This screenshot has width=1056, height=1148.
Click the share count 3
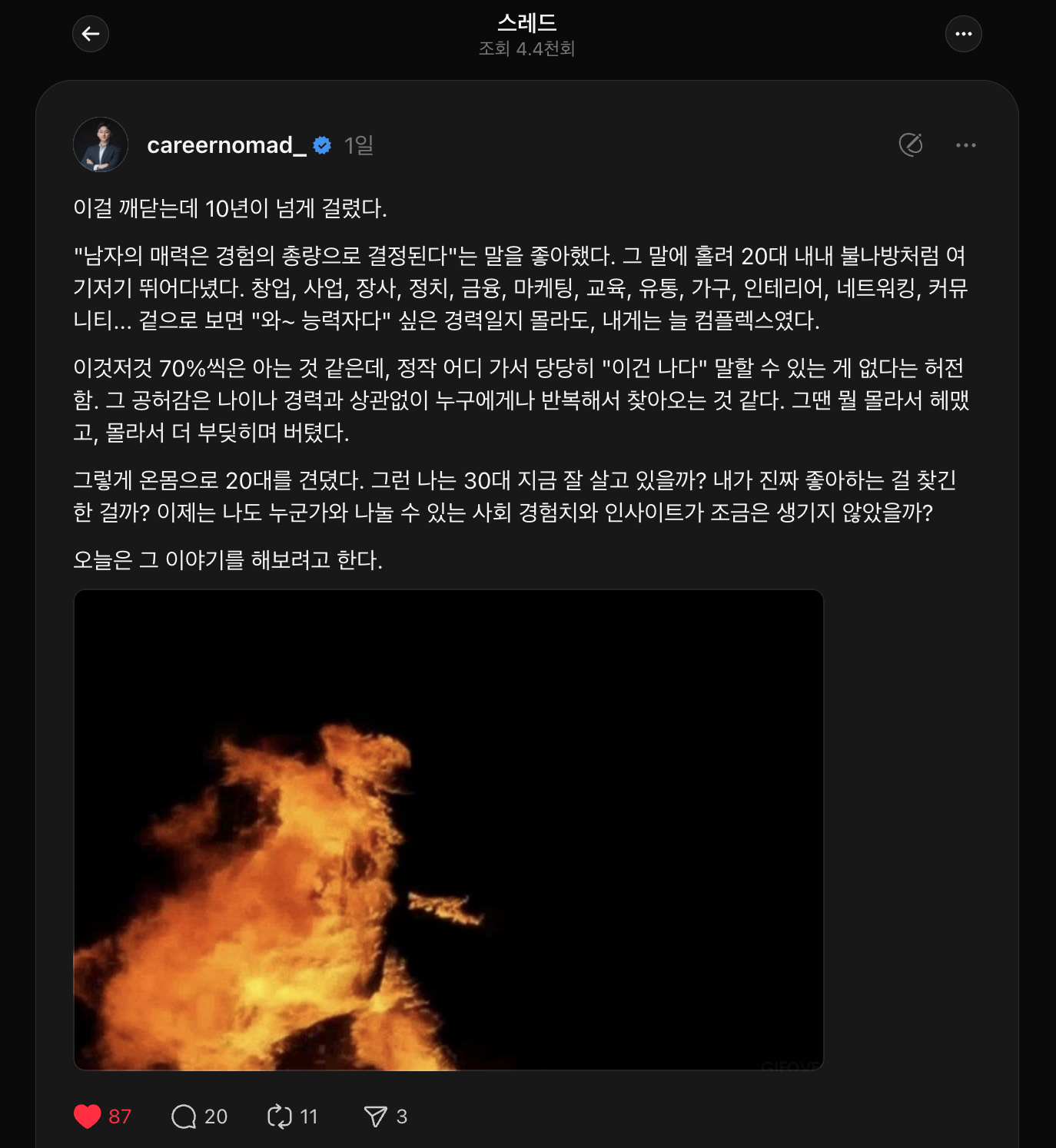pyautogui.click(x=402, y=1116)
